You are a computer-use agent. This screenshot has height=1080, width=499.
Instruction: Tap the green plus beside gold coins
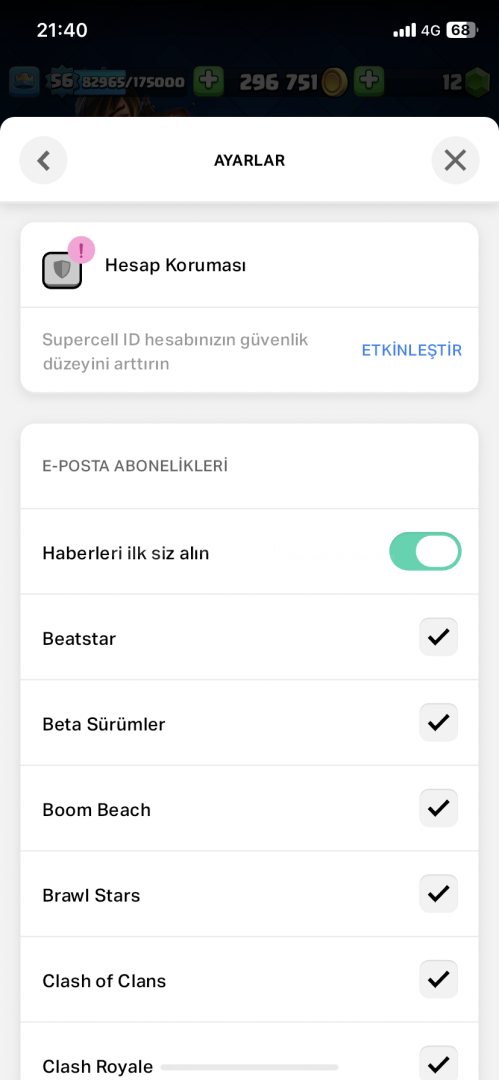(x=369, y=82)
